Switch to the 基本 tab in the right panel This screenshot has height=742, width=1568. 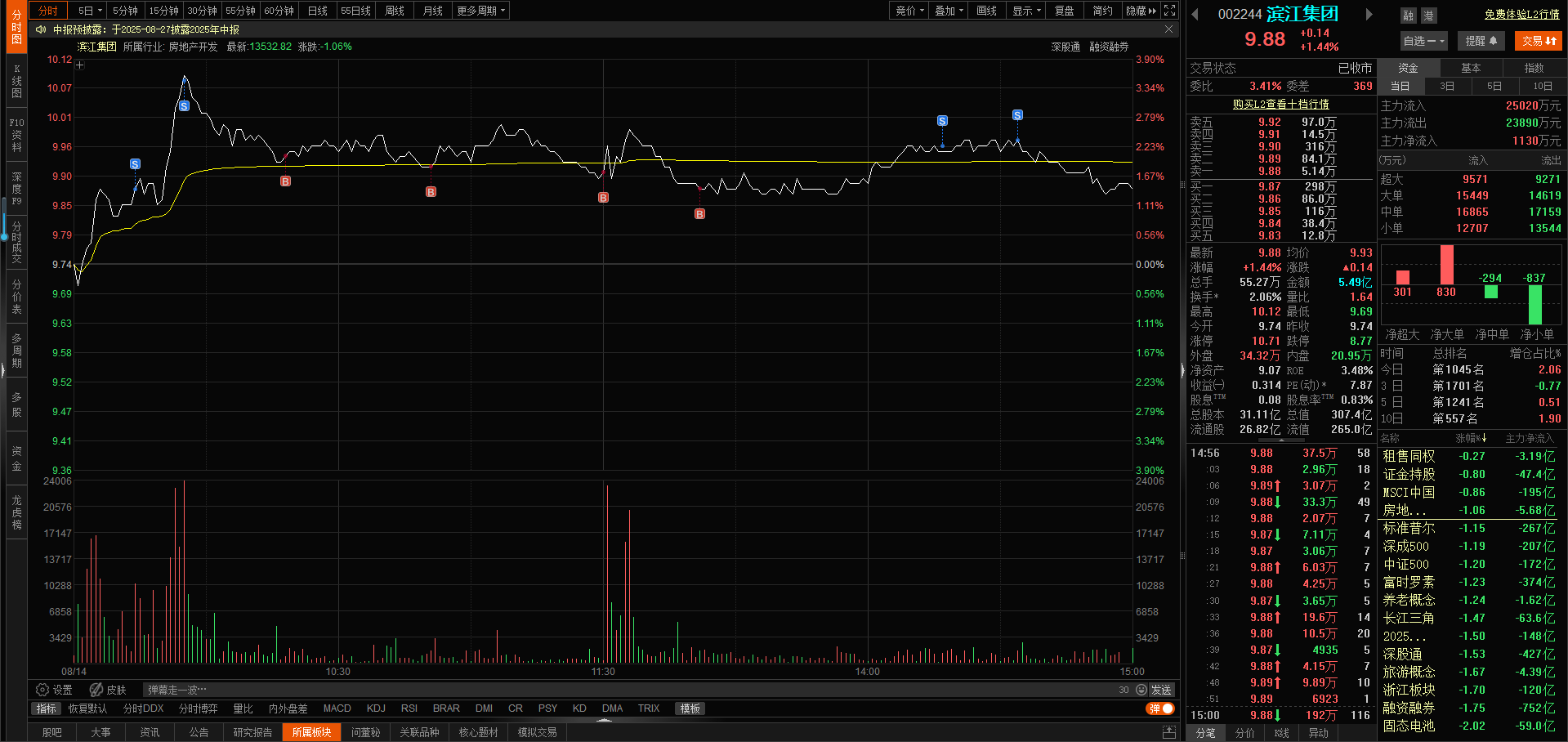click(1471, 68)
